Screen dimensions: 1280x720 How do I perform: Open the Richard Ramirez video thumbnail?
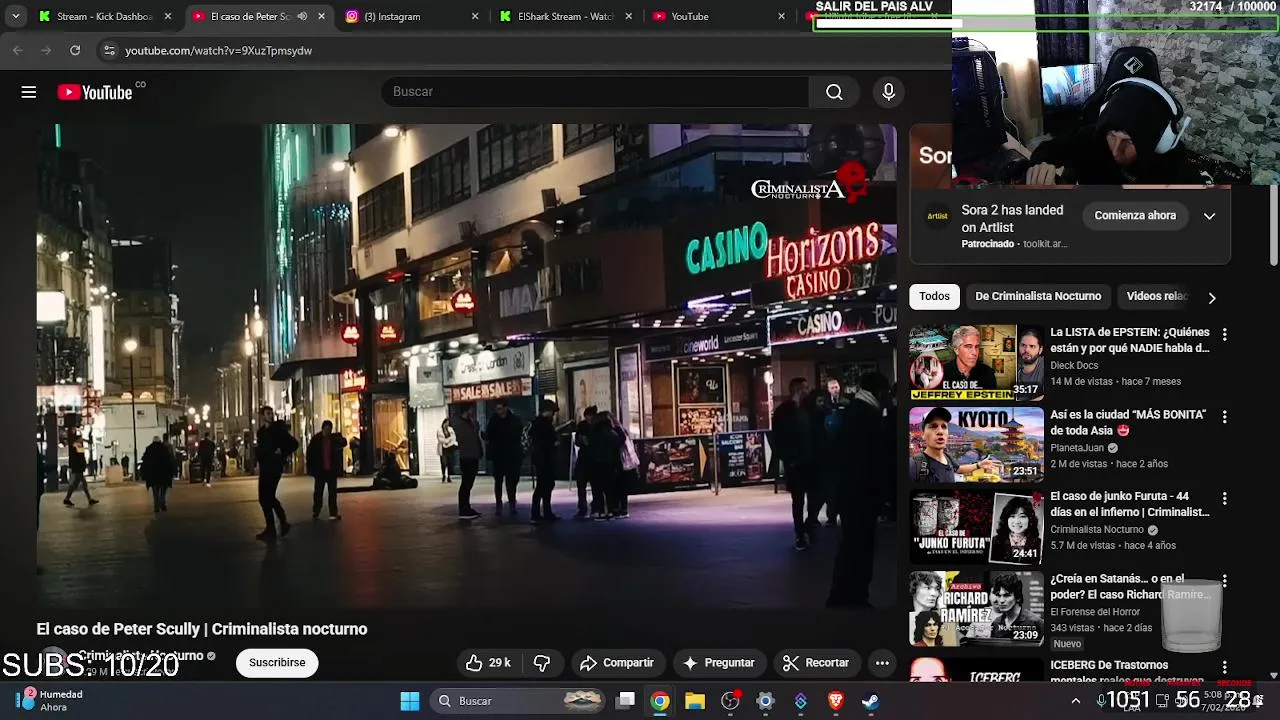tap(976, 608)
